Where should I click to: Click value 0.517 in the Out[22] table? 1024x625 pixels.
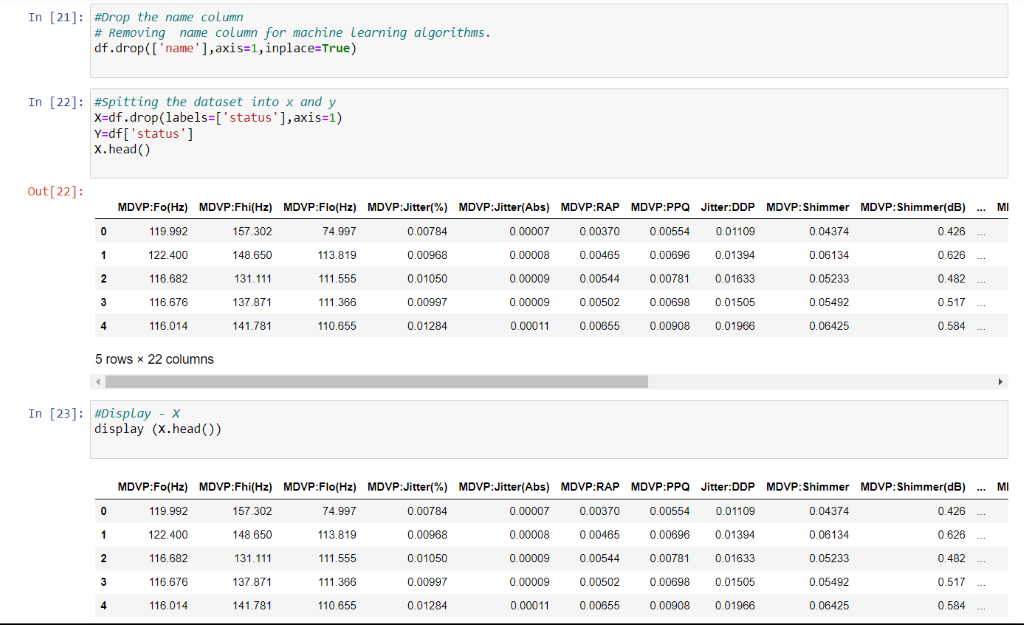[951, 302]
